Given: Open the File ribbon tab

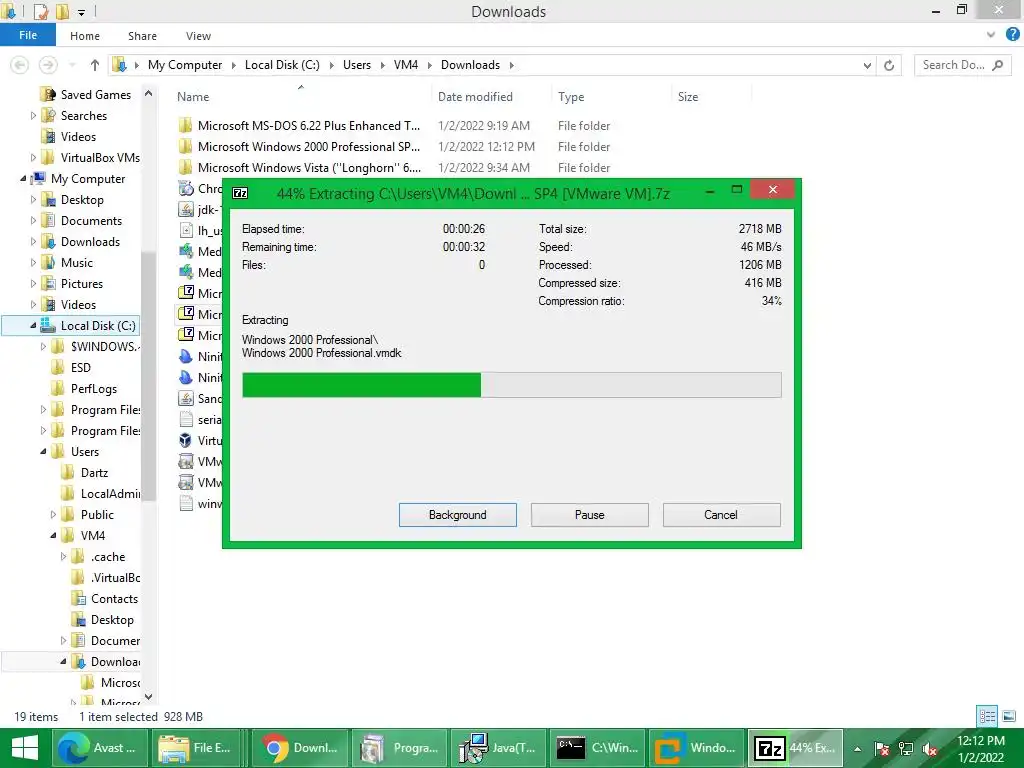Looking at the screenshot, I should click(x=27, y=35).
